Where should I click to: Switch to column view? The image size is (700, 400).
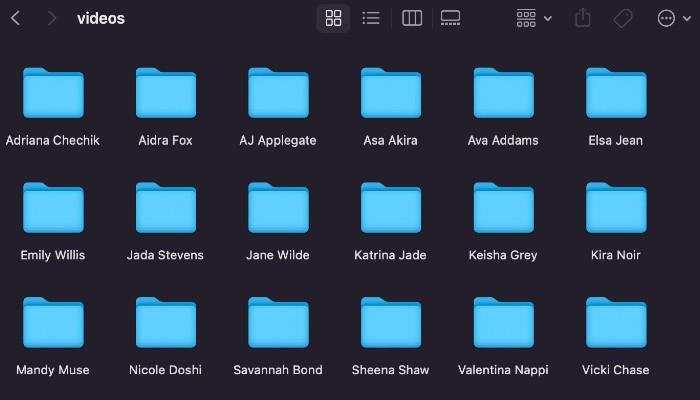tap(412, 18)
